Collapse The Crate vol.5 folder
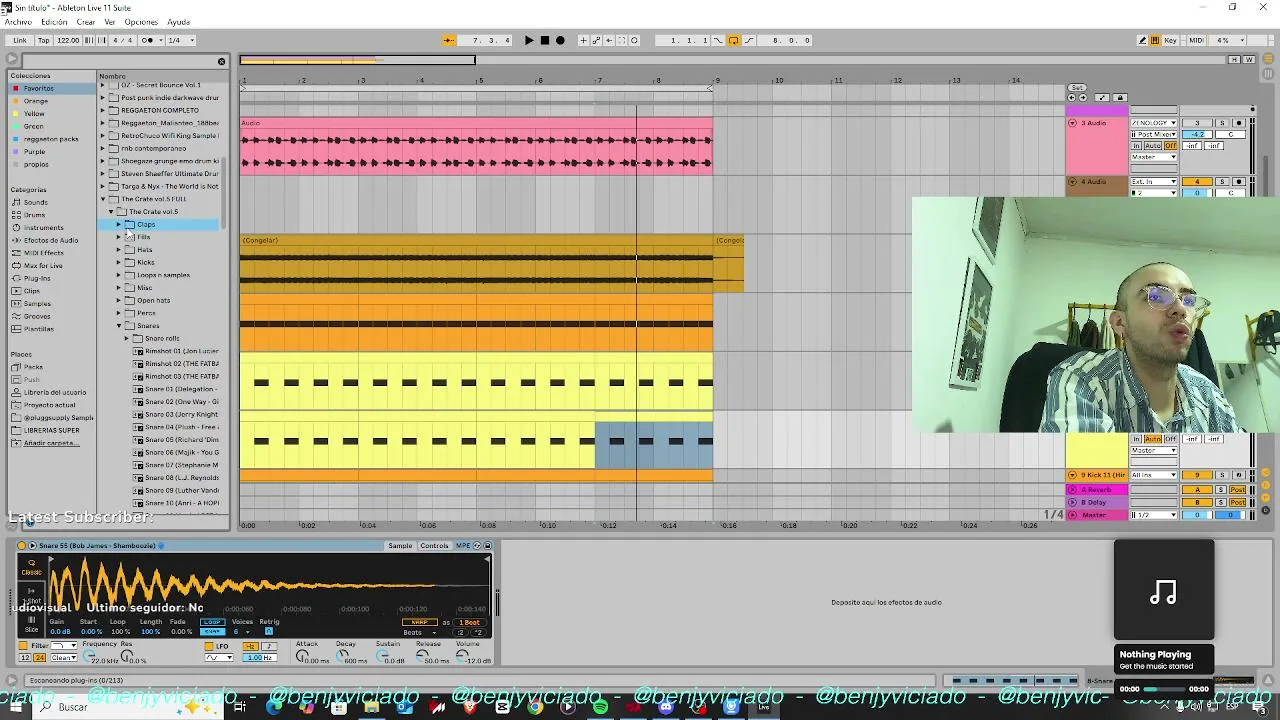Screen dimensions: 1280x720 coord(111,212)
